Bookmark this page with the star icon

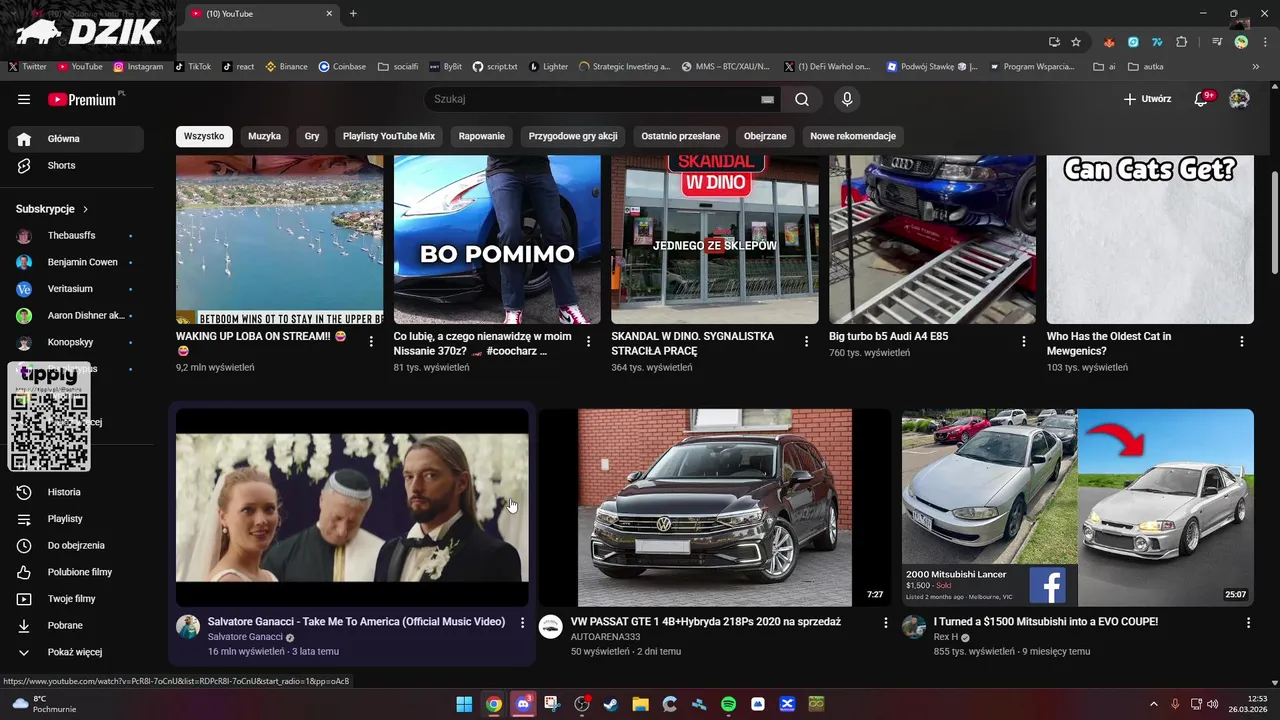point(1076,42)
